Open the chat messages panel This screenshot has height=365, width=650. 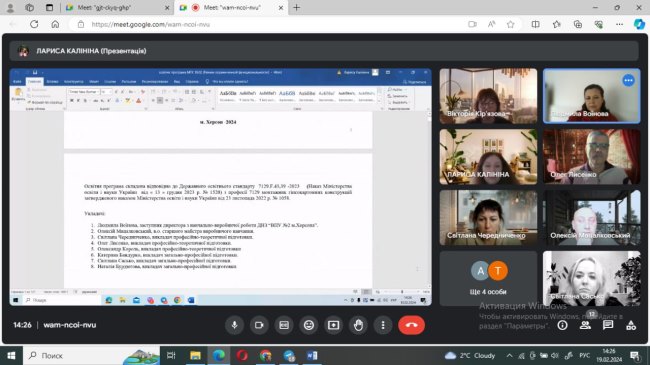608,325
